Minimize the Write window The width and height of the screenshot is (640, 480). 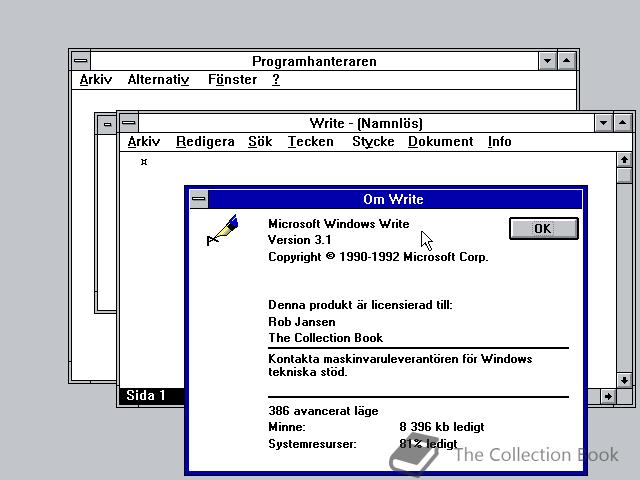click(603, 123)
